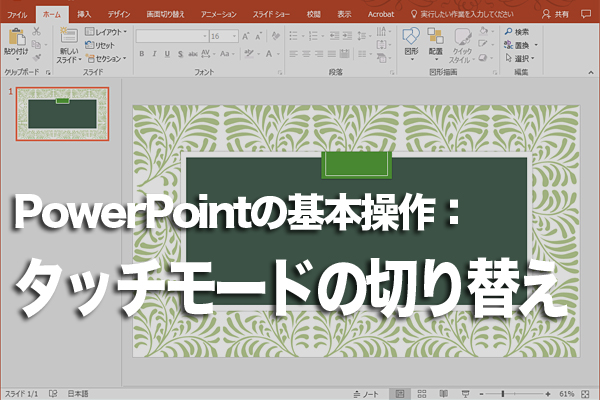This screenshot has height=400, width=600.
Task: Click the Arrange (配置) icon
Action: tap(435, 36)
